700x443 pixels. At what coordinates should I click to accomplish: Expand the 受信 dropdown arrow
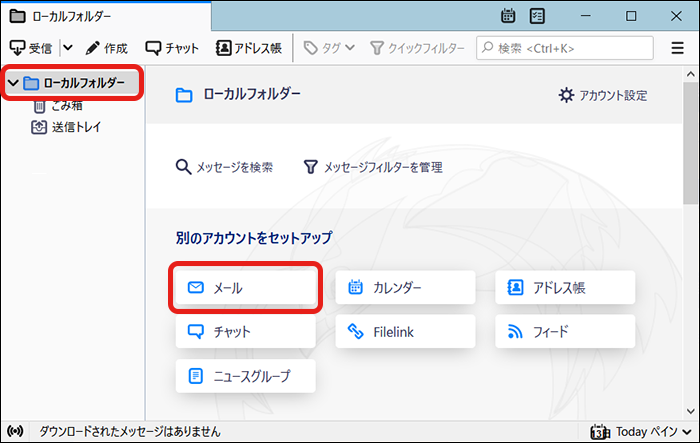[68, 47]
